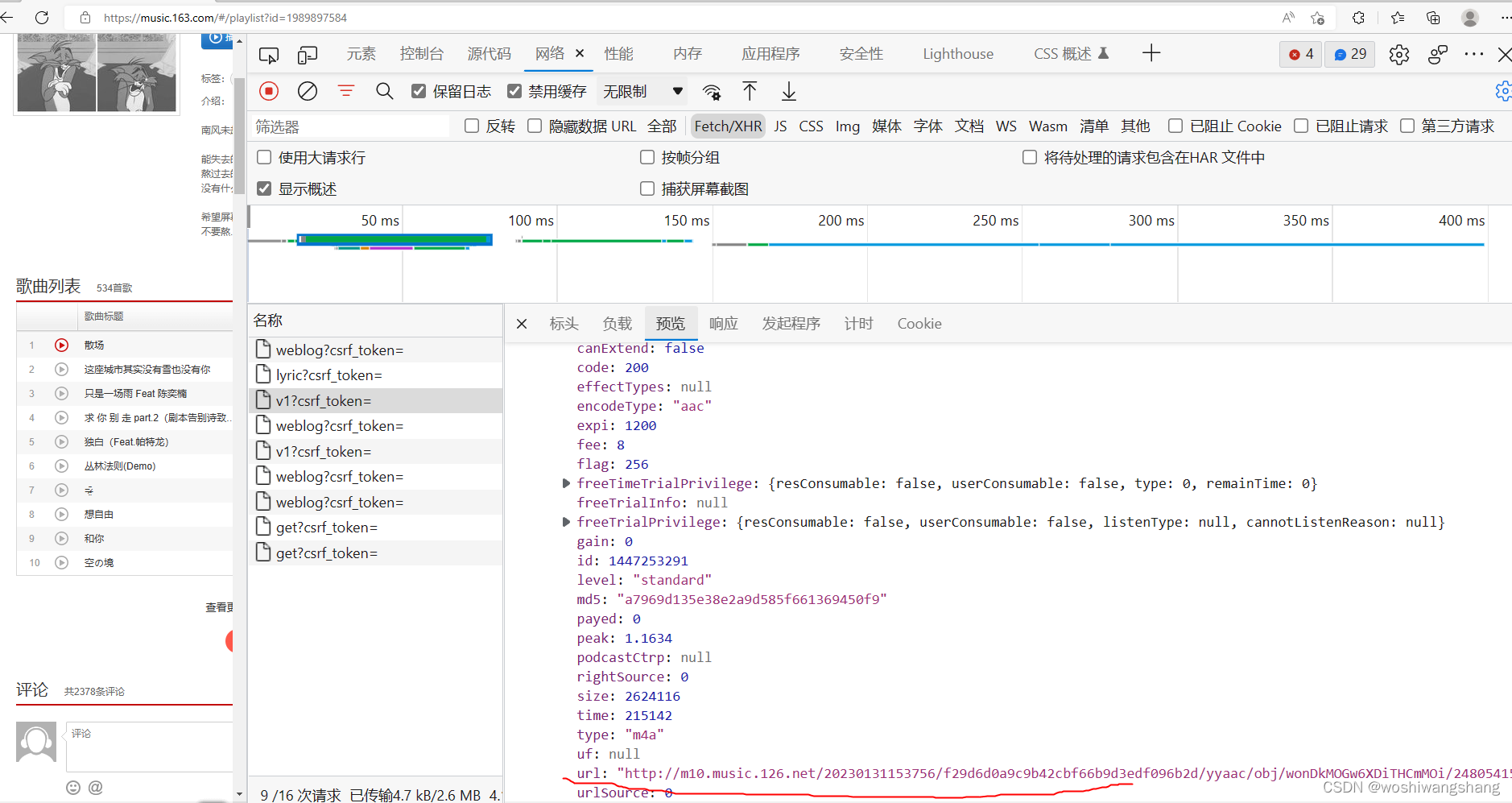Show 全部 request types
This screenshot has width=1512, height=803.
[662, 126]
